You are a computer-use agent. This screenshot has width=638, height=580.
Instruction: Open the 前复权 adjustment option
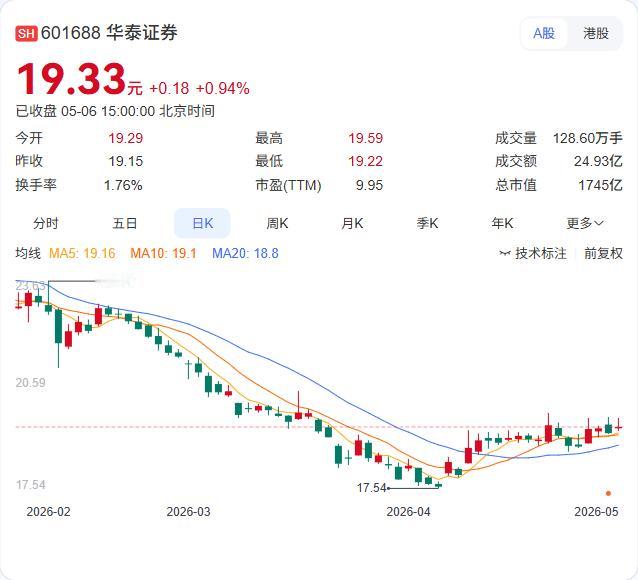(x=603, y=253)
